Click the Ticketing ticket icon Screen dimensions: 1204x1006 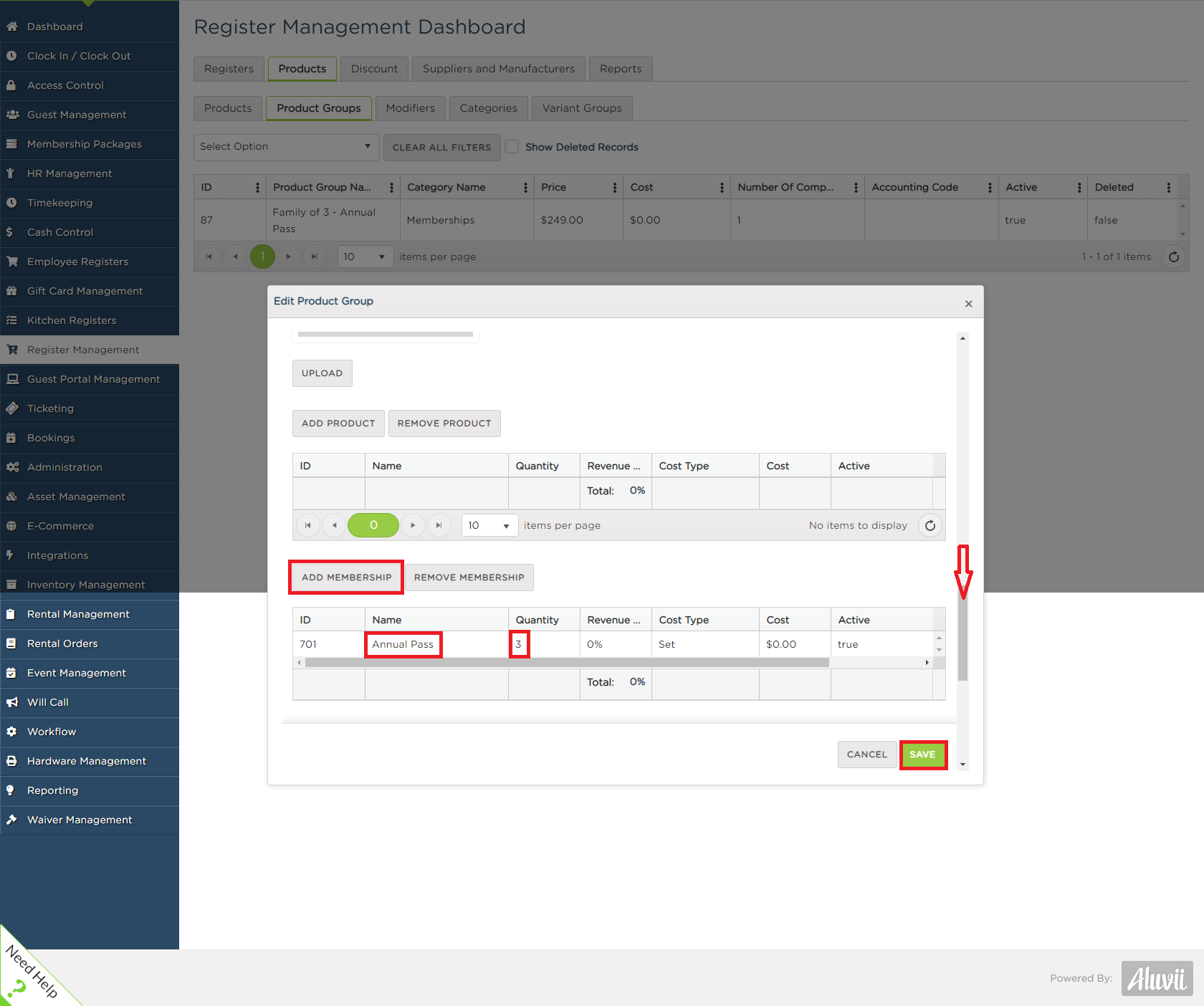[x=12, y=408]
